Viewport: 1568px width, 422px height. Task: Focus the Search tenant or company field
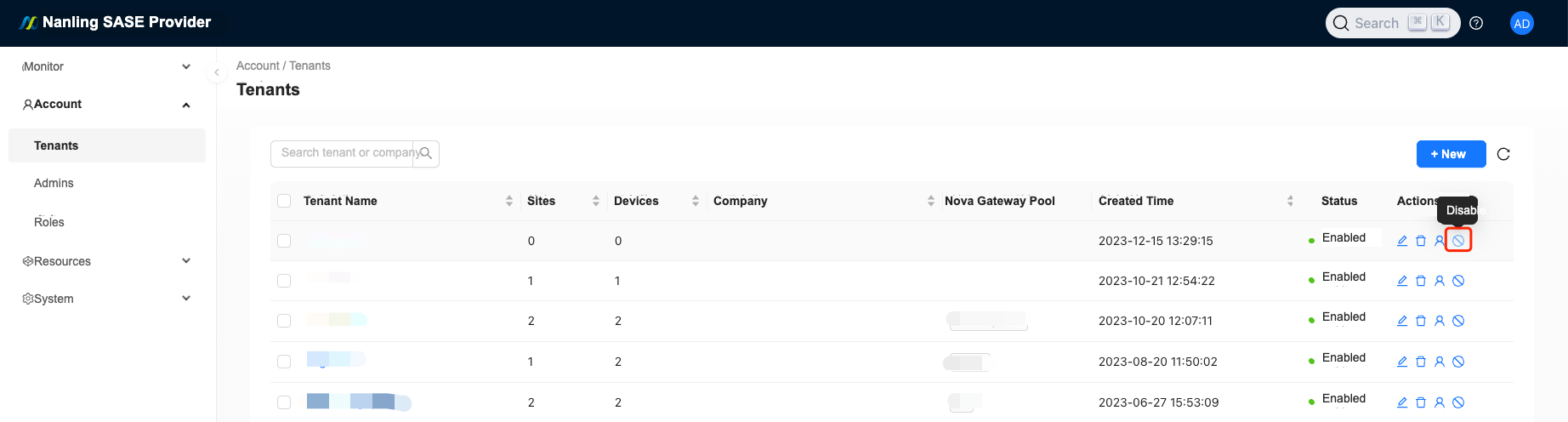pos(342,153)
